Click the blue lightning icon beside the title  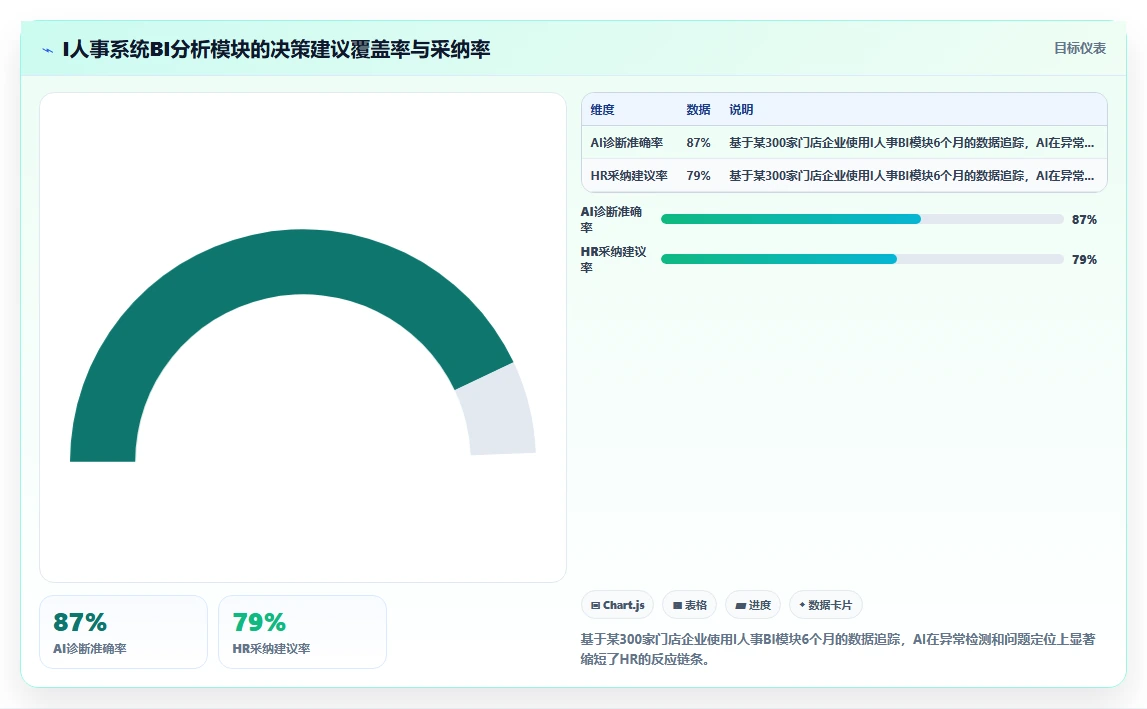pos(48,50)
